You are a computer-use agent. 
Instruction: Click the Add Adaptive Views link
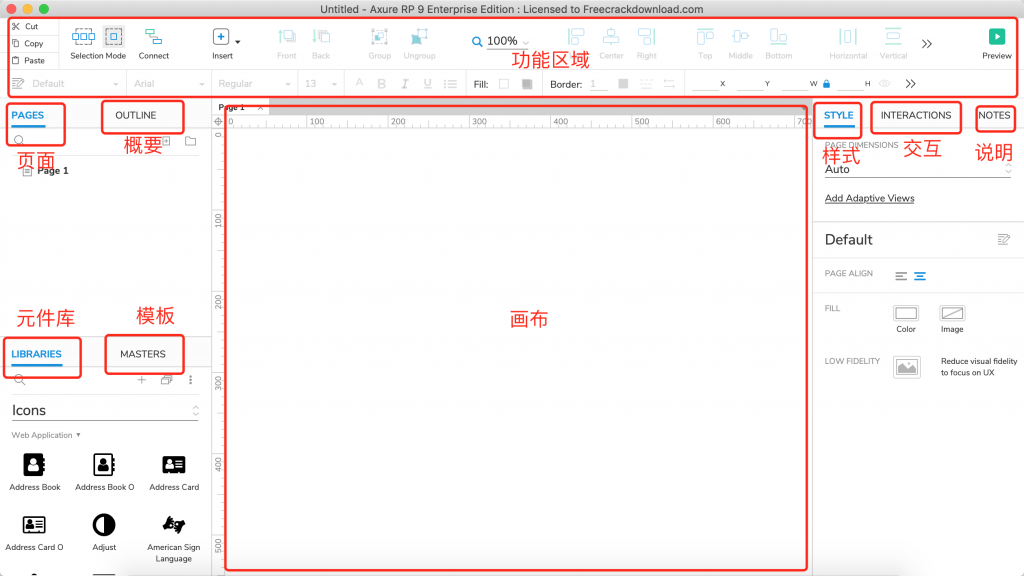coord(869,198)
